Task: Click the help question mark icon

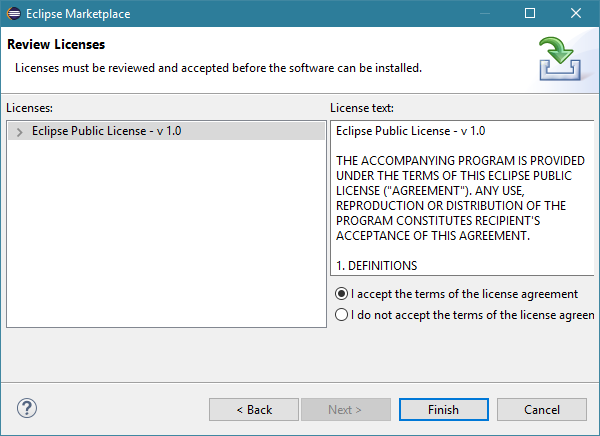Action: [27, 408]
